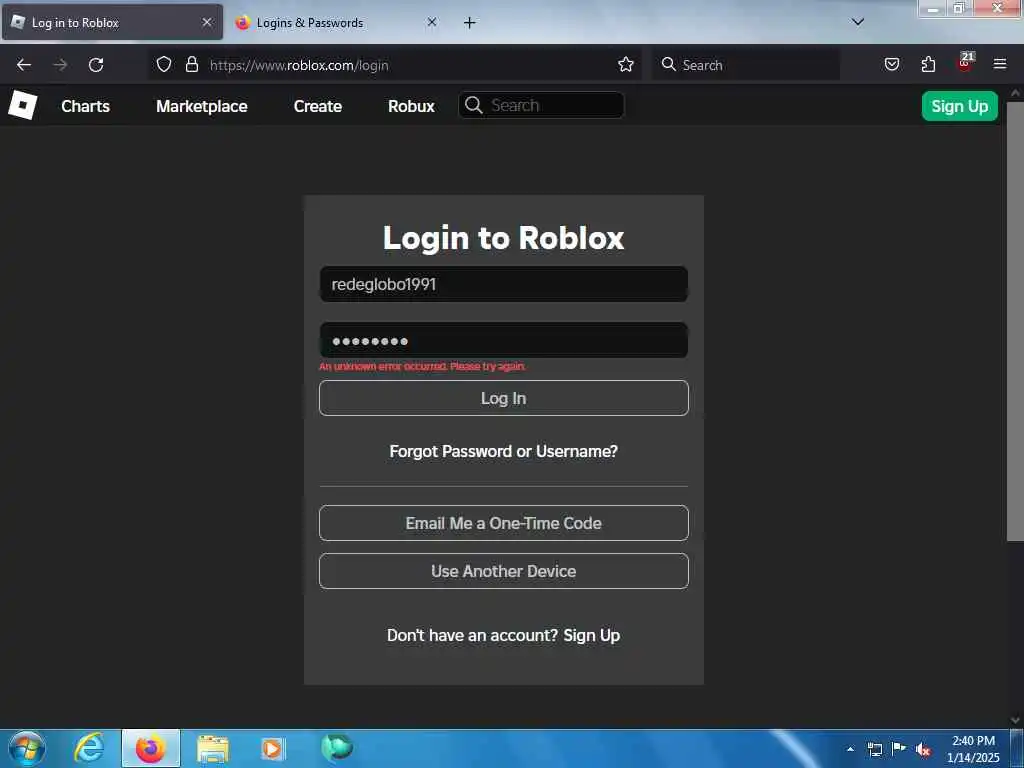Reload the page with the refresh icon
Image resolution: width=1024 pixels, height=768 pixels.
[x=96, y=65]
